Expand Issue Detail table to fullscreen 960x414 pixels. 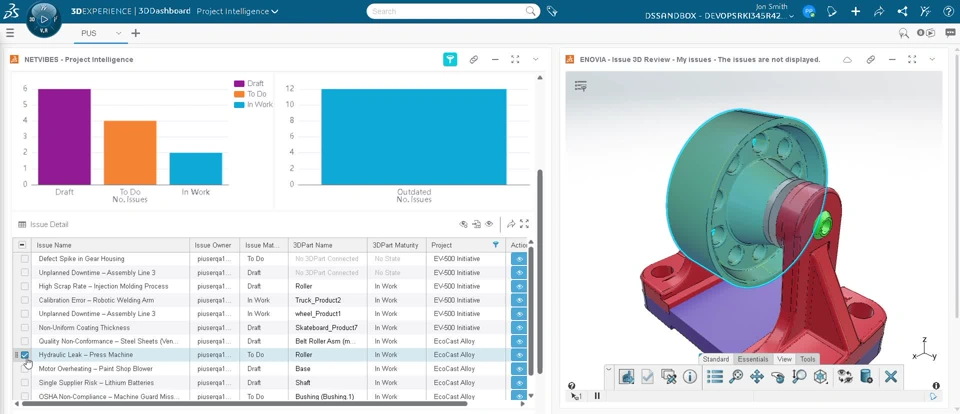click(x=525, y=224)
